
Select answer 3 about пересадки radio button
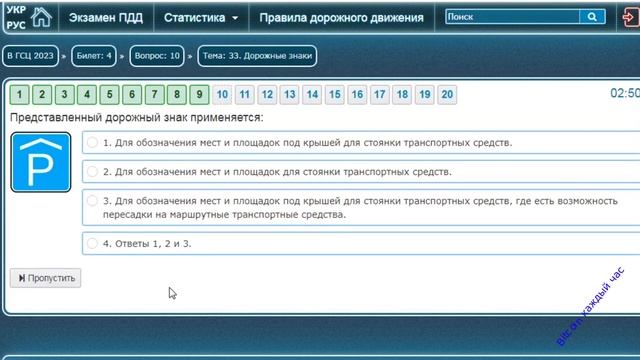click(x=92, y=200)
